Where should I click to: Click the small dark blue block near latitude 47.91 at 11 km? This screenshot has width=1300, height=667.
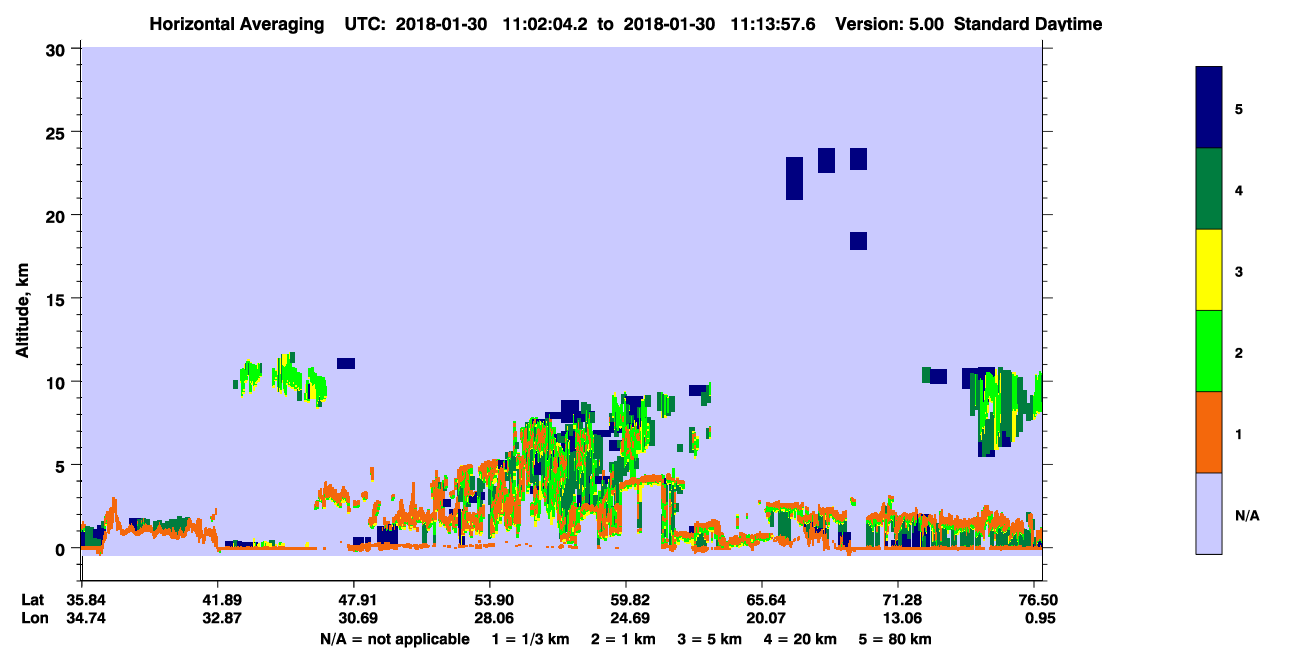[x=346, y=363]
